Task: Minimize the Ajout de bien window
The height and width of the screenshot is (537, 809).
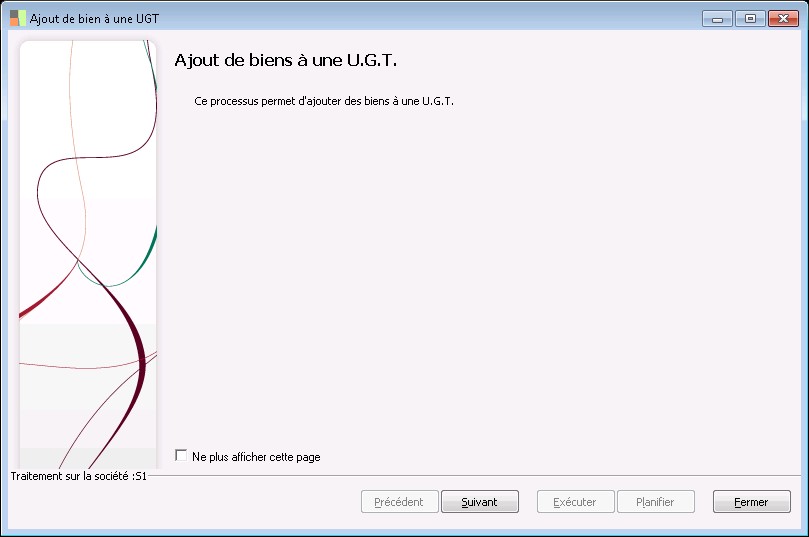Action: [717, 19]
